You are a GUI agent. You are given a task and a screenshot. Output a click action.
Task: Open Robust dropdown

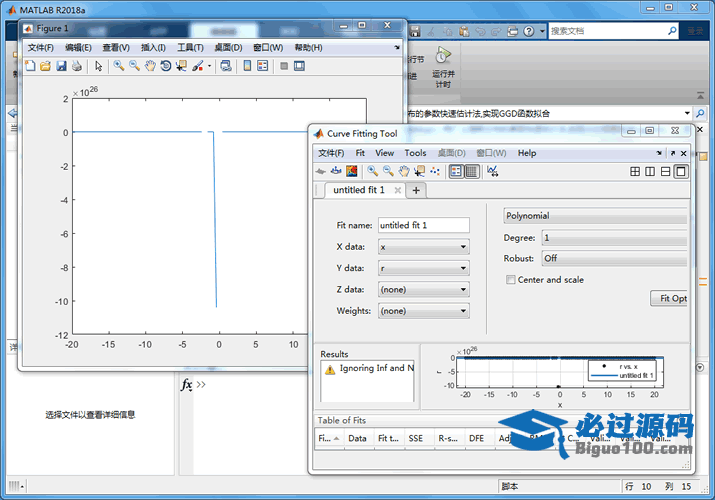(614, 258)
